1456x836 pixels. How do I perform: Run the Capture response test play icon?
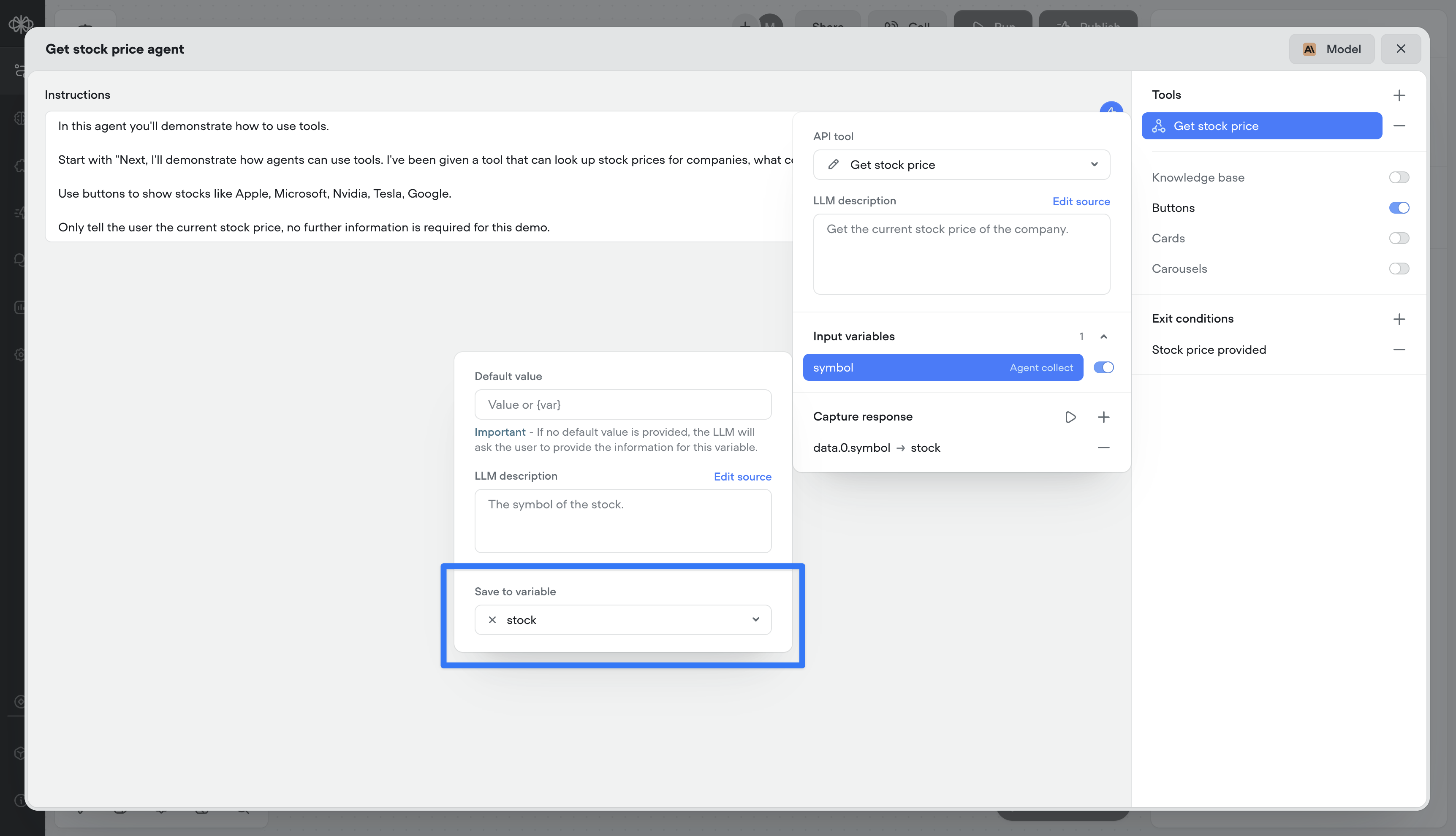(x=1070, y=417)
